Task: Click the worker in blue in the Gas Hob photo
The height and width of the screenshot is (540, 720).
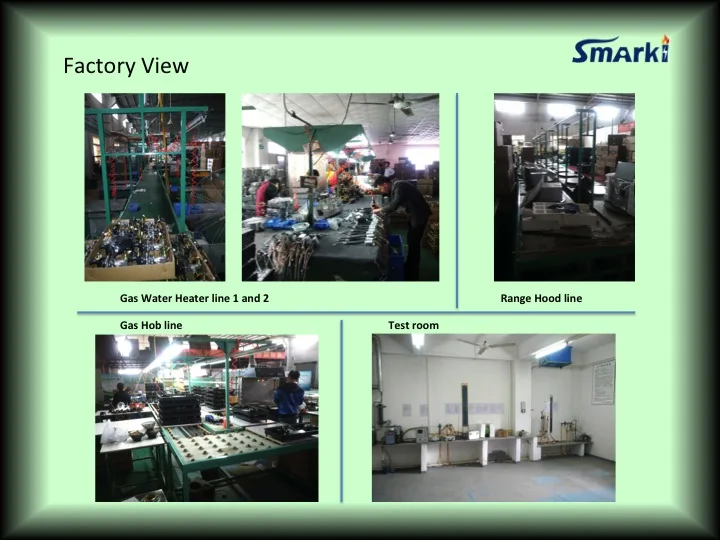Action: pos(289,396)
